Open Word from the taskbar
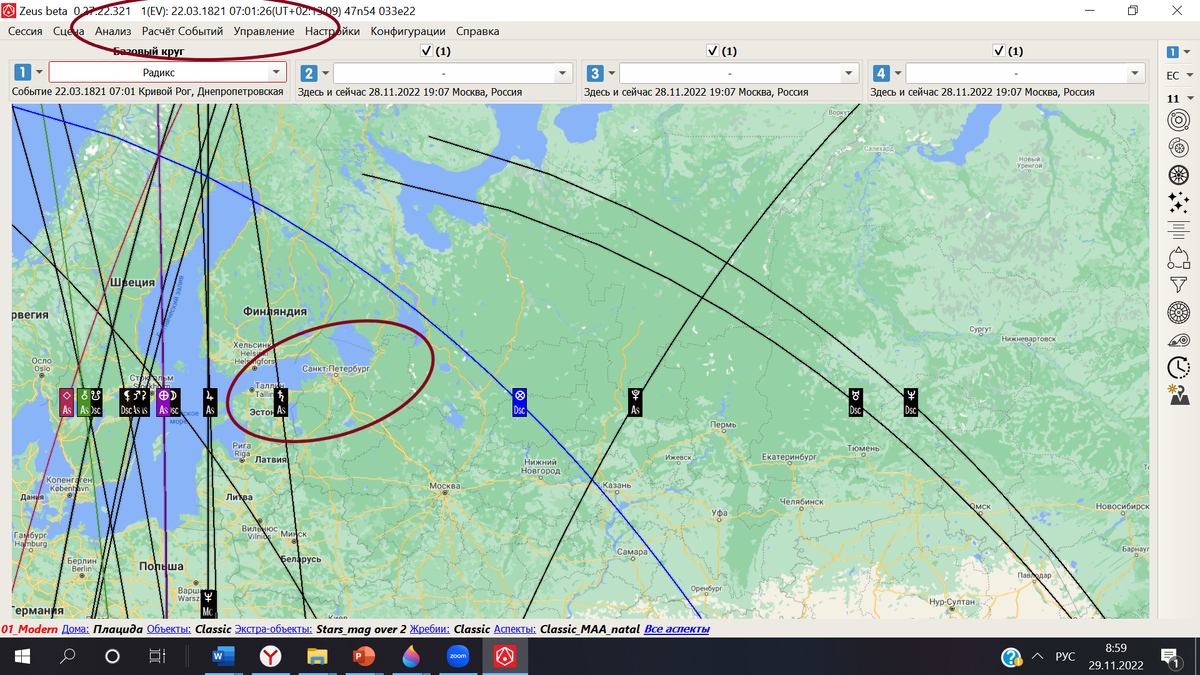The height and width of the screenshot is (675, 1200). [225, 657]
